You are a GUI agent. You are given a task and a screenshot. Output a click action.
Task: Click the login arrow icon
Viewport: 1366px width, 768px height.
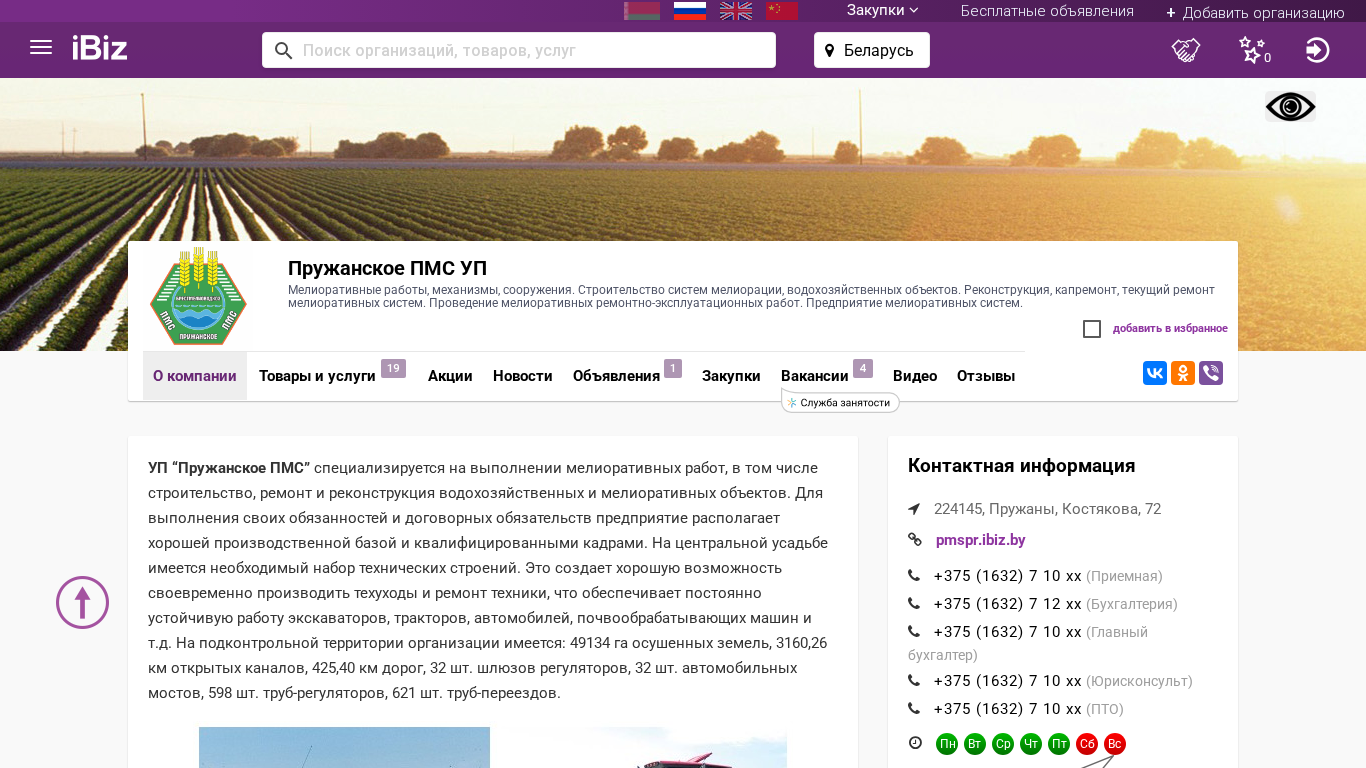coord(1318,50)
